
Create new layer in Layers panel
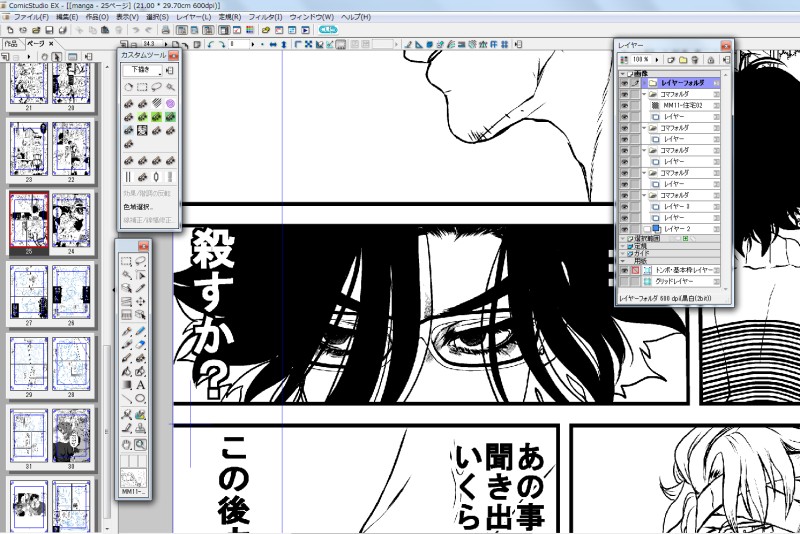click(x=671, y=60)
